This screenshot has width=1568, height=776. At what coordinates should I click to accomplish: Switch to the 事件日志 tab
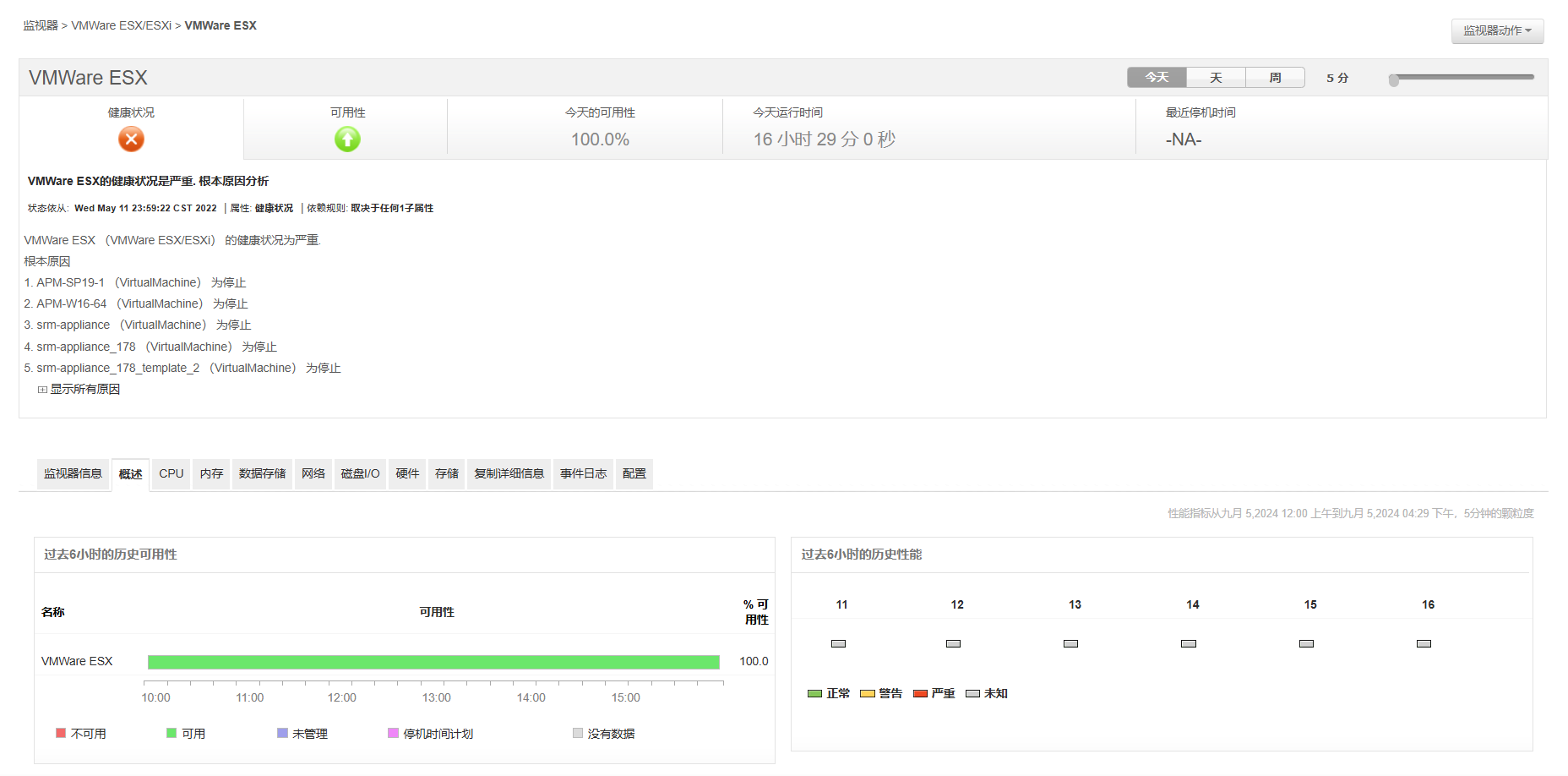tap(583, 473)
